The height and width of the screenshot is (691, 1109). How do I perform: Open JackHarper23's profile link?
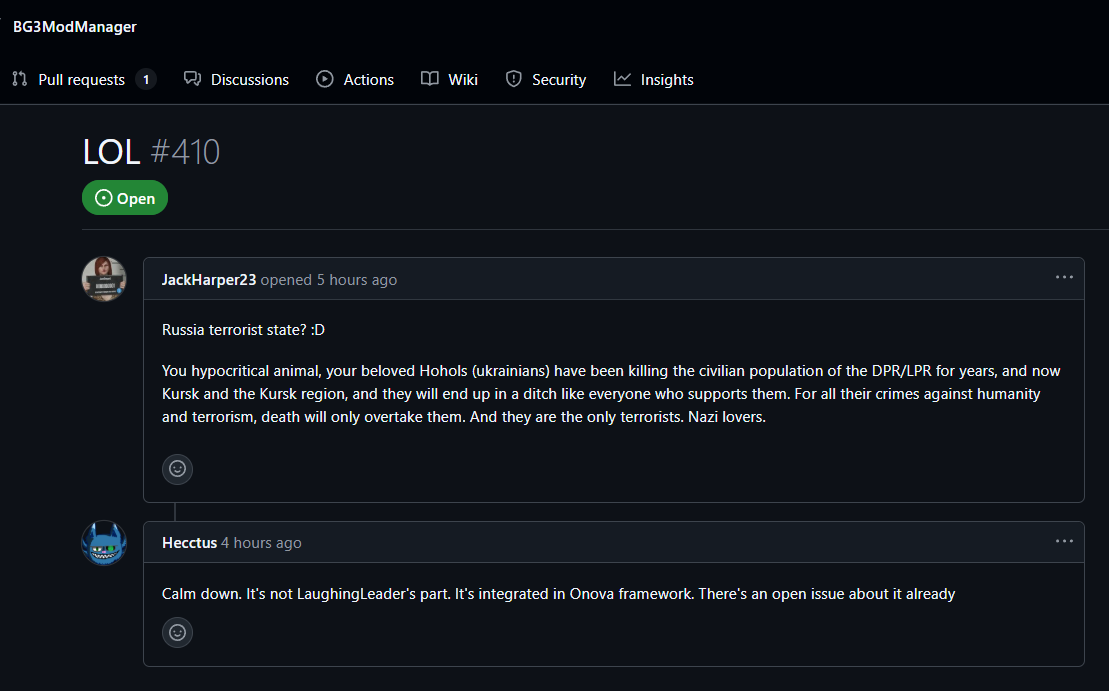tap(209, 280)
